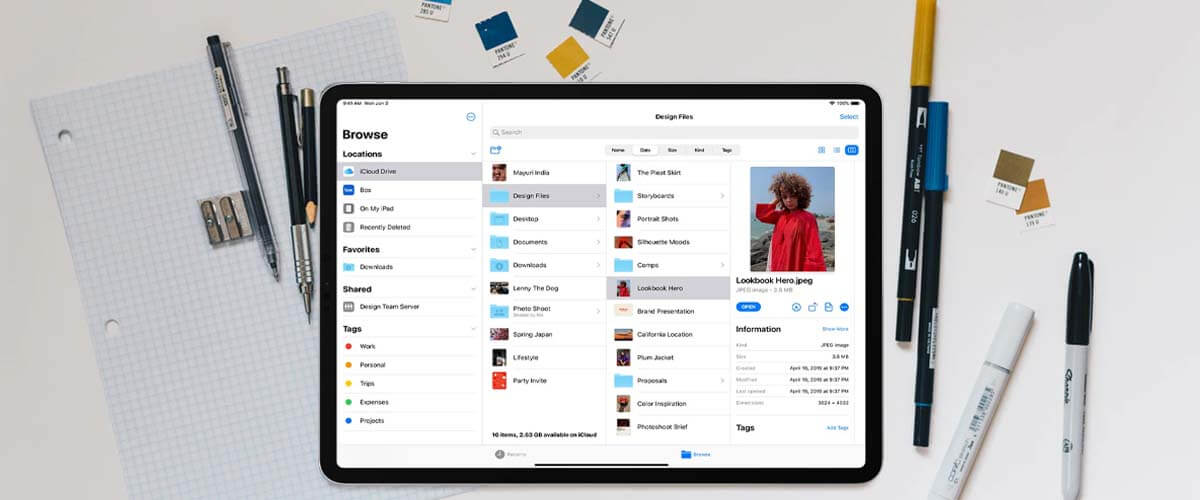Open the sidebar ellipsis options button
The width and height of the screenshot is (1200, 500).
click(x=471, y=117)
